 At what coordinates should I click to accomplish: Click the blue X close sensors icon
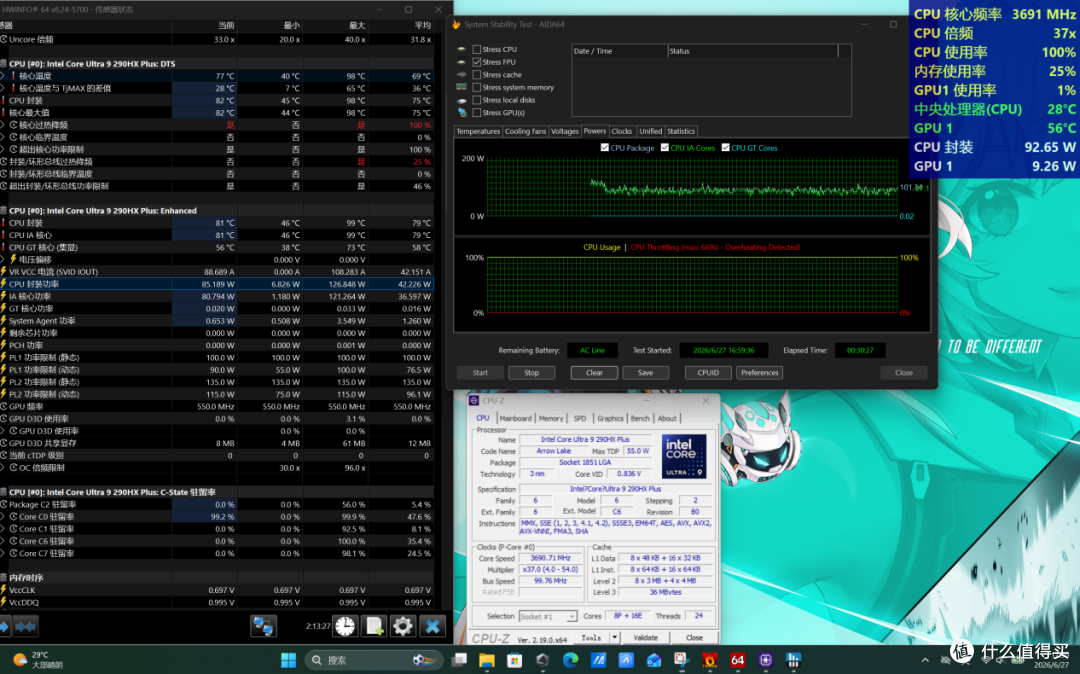433,626
